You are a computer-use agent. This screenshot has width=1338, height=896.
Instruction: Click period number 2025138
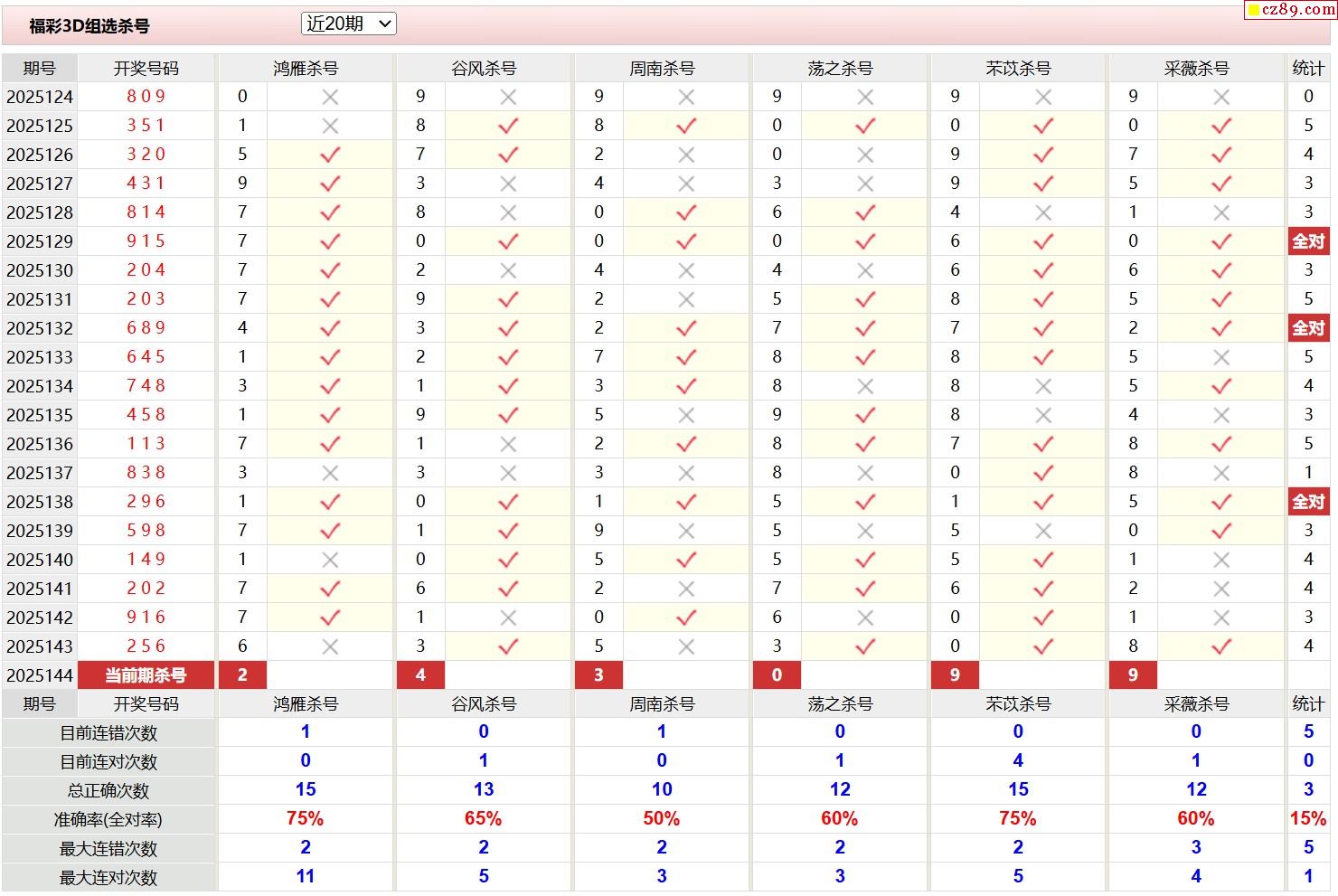40,502
